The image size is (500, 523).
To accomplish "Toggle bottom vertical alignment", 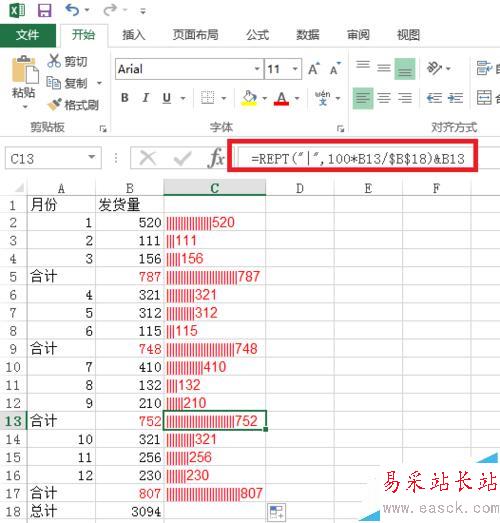I will (405, 69).
